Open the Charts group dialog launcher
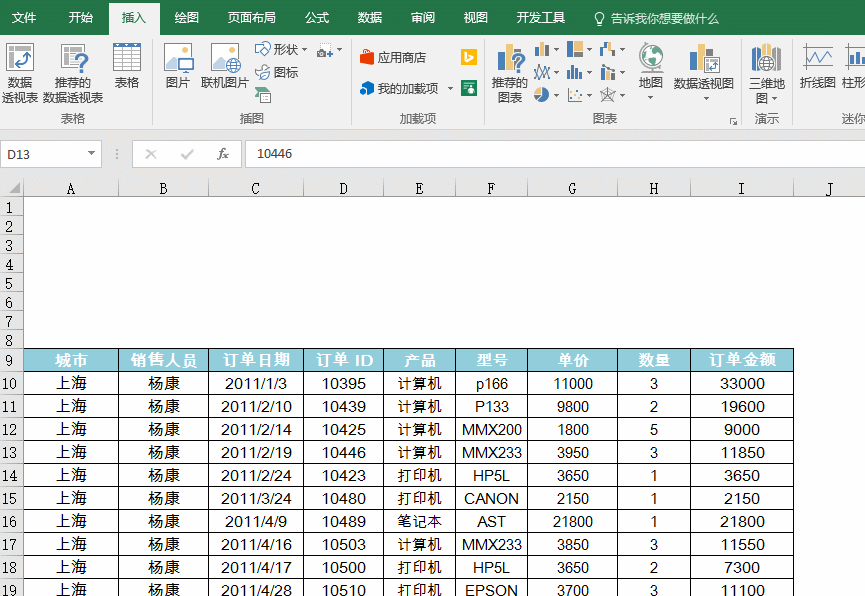Image resolution: width=865 pixels, height=596 pixels. tap(733, 121)
